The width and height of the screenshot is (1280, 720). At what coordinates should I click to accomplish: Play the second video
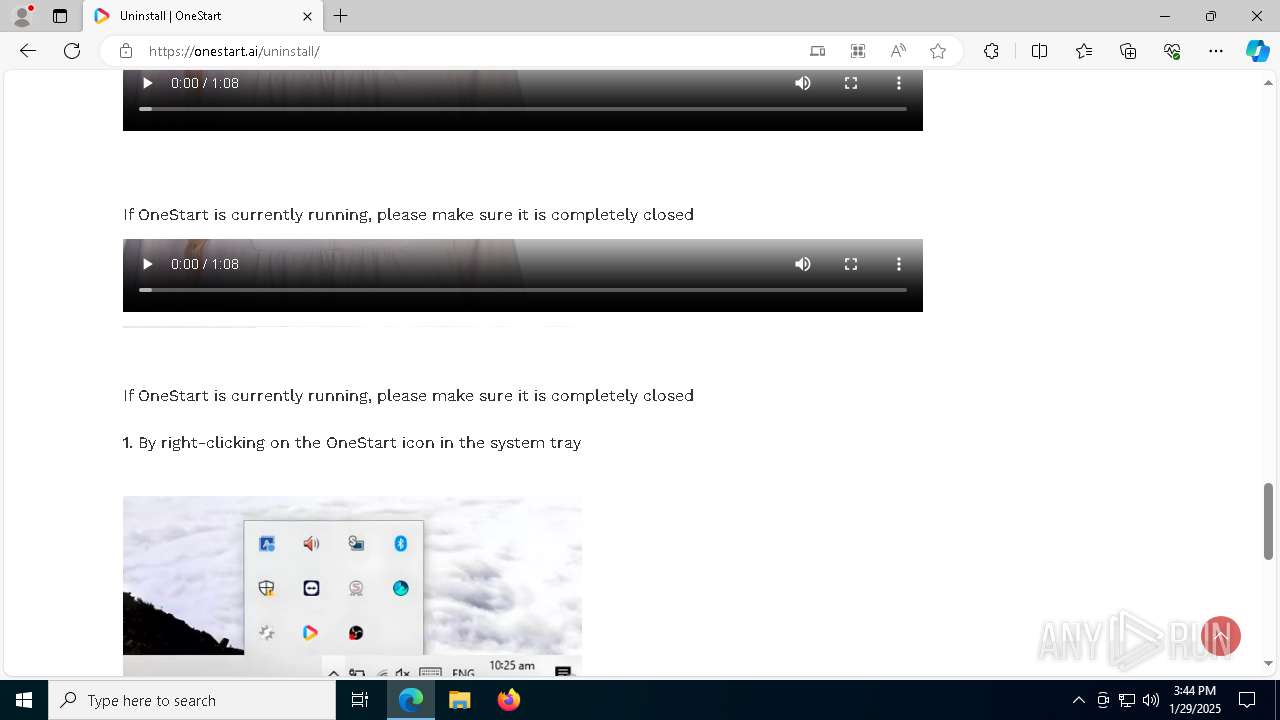tap(147, 264)
